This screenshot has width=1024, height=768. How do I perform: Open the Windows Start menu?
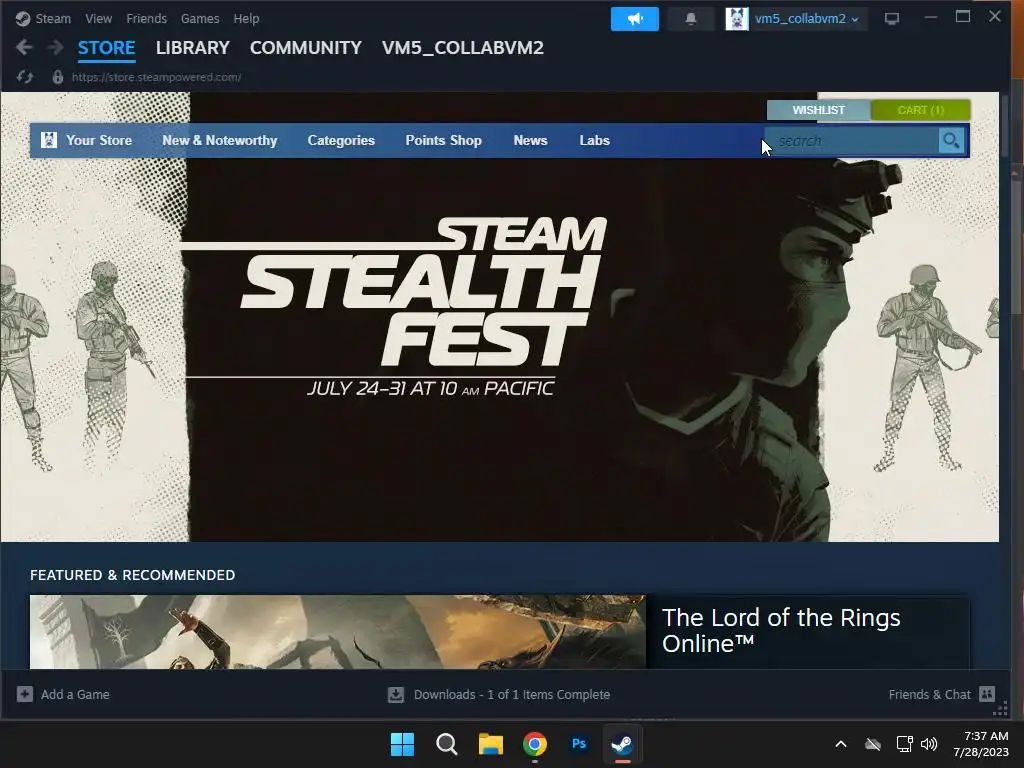[x=402, y=744]
